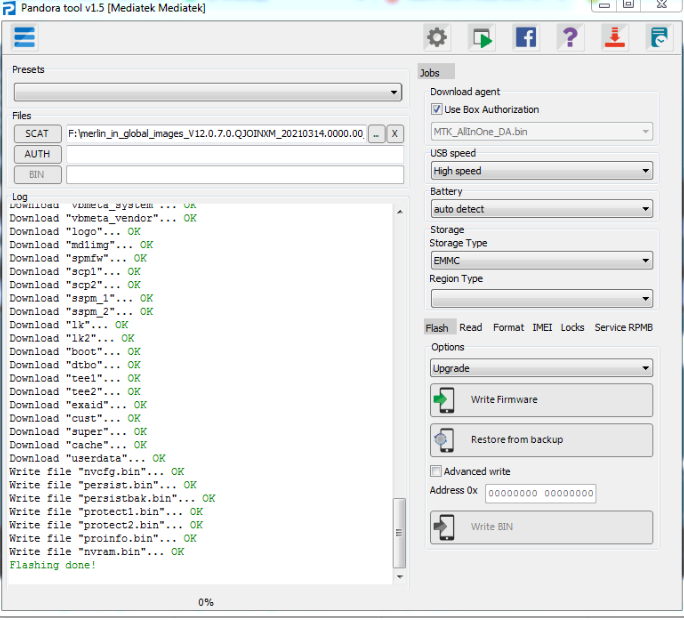Image resolution: width=684 pixels, height=620 pixels.
Task: Click the Write Firmware button
Action: 541,400
